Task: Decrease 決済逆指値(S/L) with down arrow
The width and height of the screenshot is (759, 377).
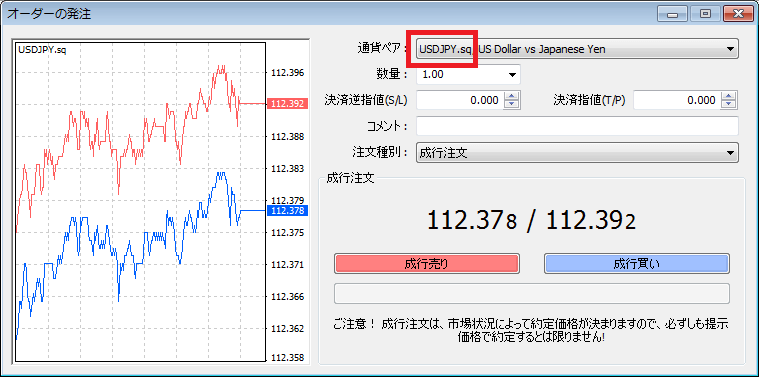Action: pos(512,105)
